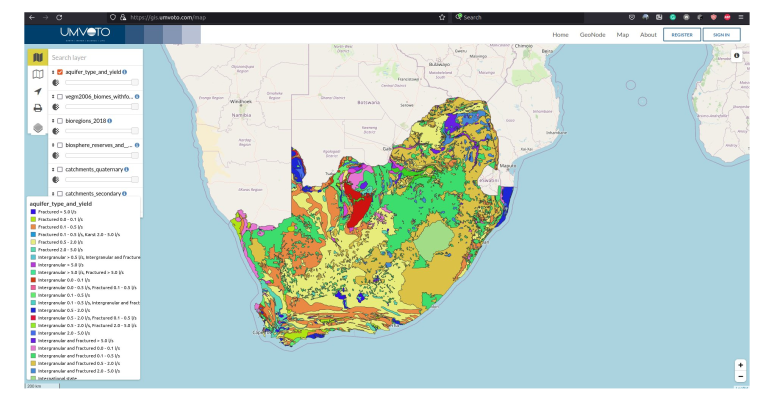Open info for vegm2006_biomes layer
The image size is (769, 399).
click(137, 97)
